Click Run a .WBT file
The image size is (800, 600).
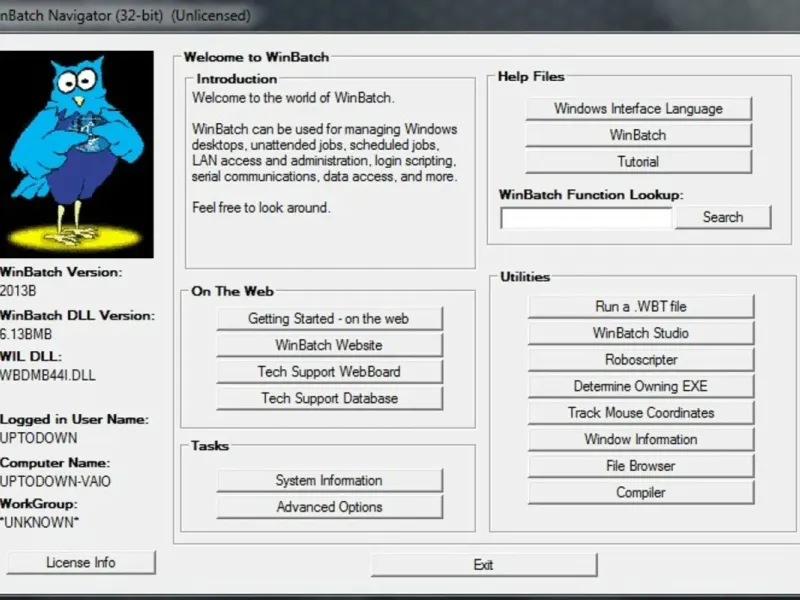641,307
